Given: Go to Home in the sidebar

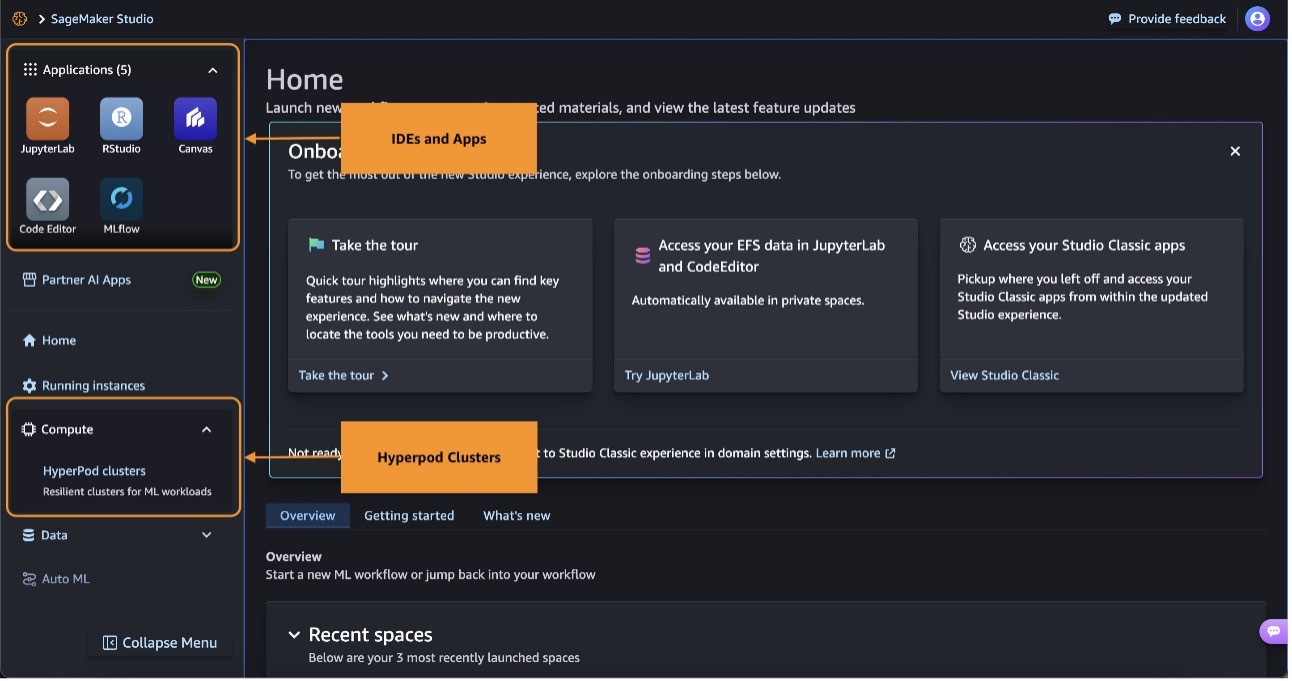Looking at the screenshot, I should 49,341.
